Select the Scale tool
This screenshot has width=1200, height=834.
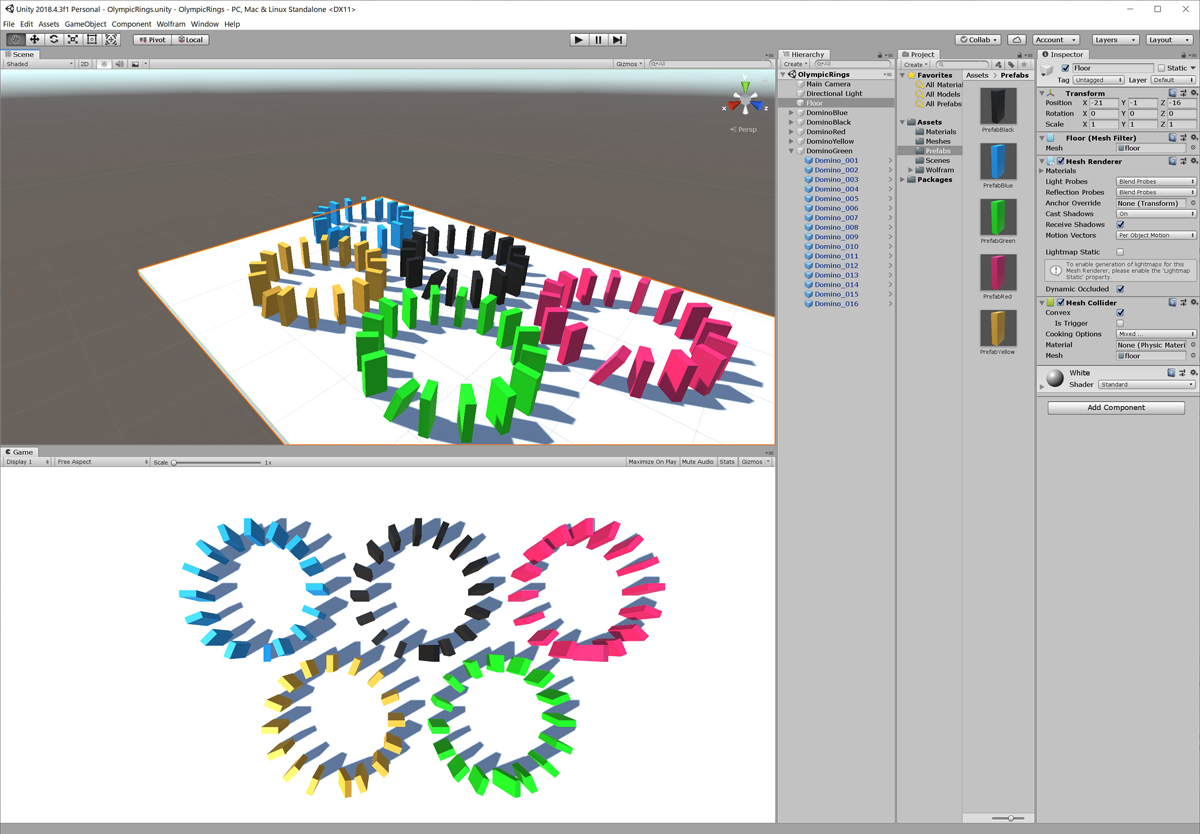73,40
